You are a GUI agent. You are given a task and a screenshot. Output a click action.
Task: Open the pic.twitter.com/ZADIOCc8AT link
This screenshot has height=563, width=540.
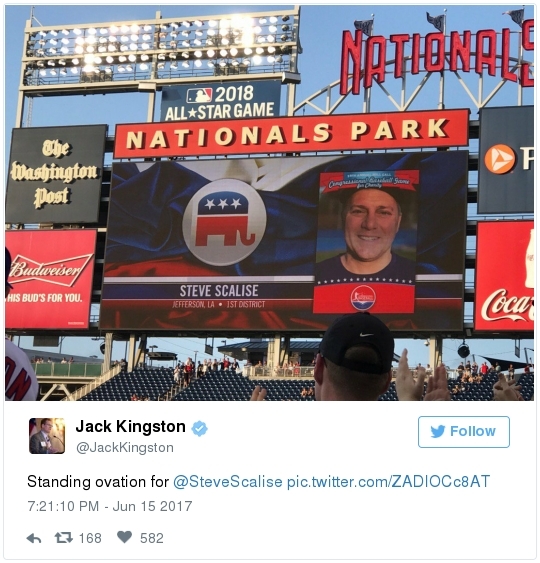pos(388,481)
